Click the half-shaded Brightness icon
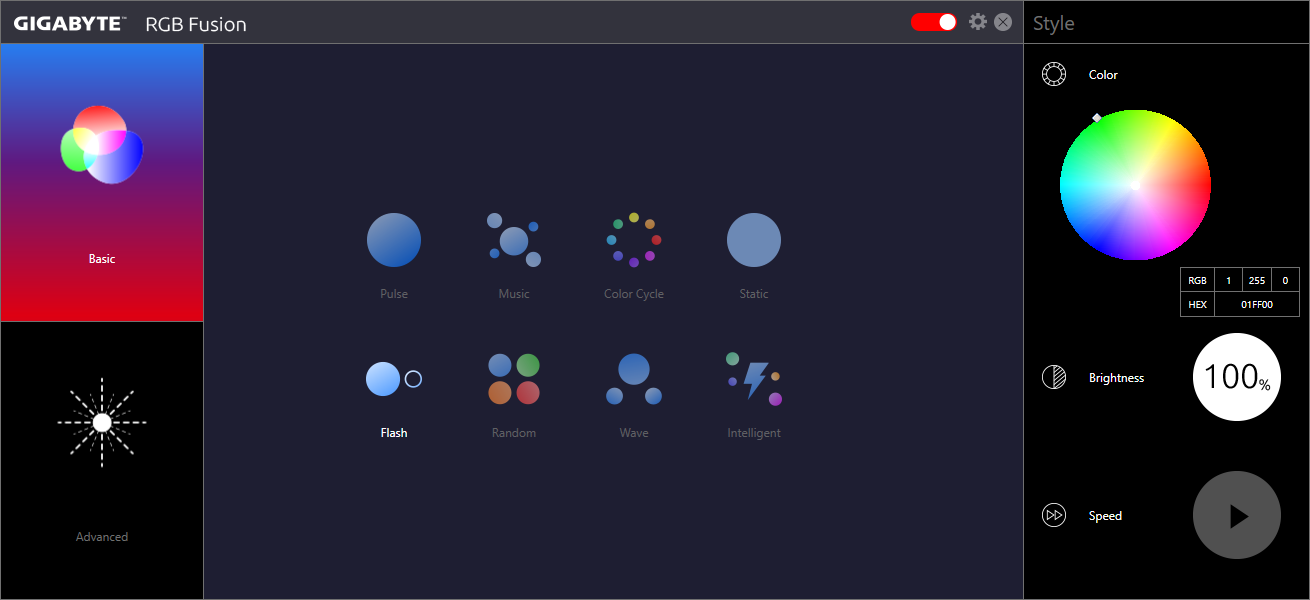This screenshot has width=1310, height=600. point(1053,377)
